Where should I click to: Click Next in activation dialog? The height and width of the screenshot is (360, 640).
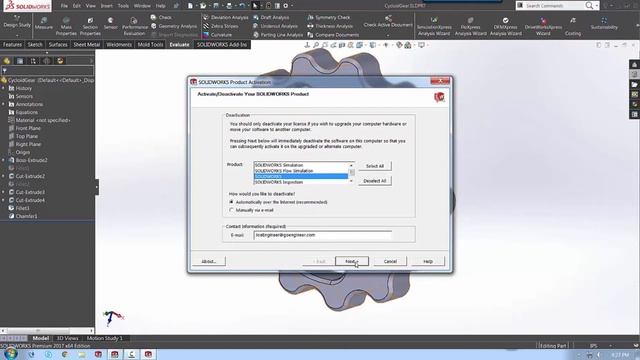click(x=351, y=261)
